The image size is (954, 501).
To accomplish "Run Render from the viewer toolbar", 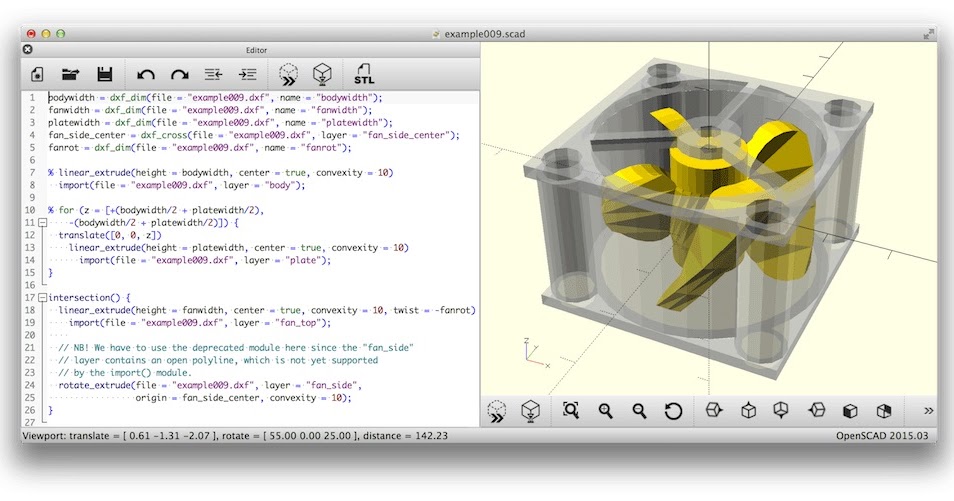I will [x=531, y=411].
